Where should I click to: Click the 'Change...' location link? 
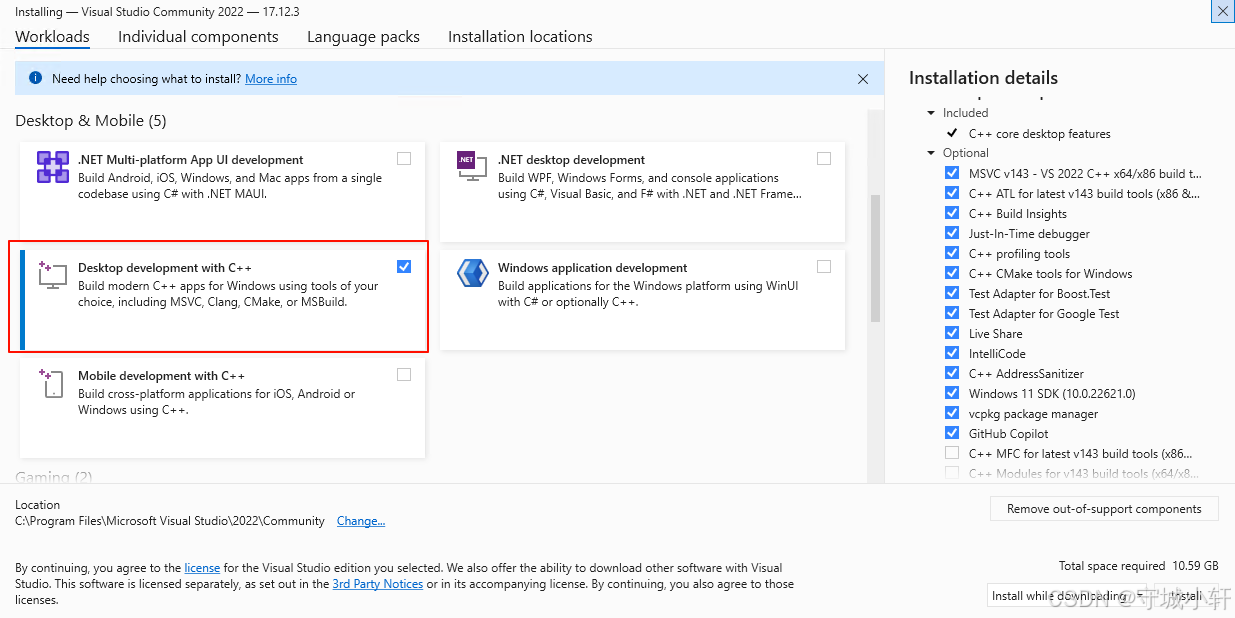[x=361, y=521]
